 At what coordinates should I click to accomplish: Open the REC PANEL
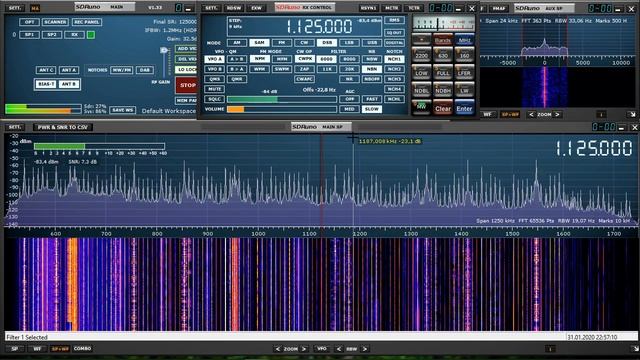tap(87, 22)
